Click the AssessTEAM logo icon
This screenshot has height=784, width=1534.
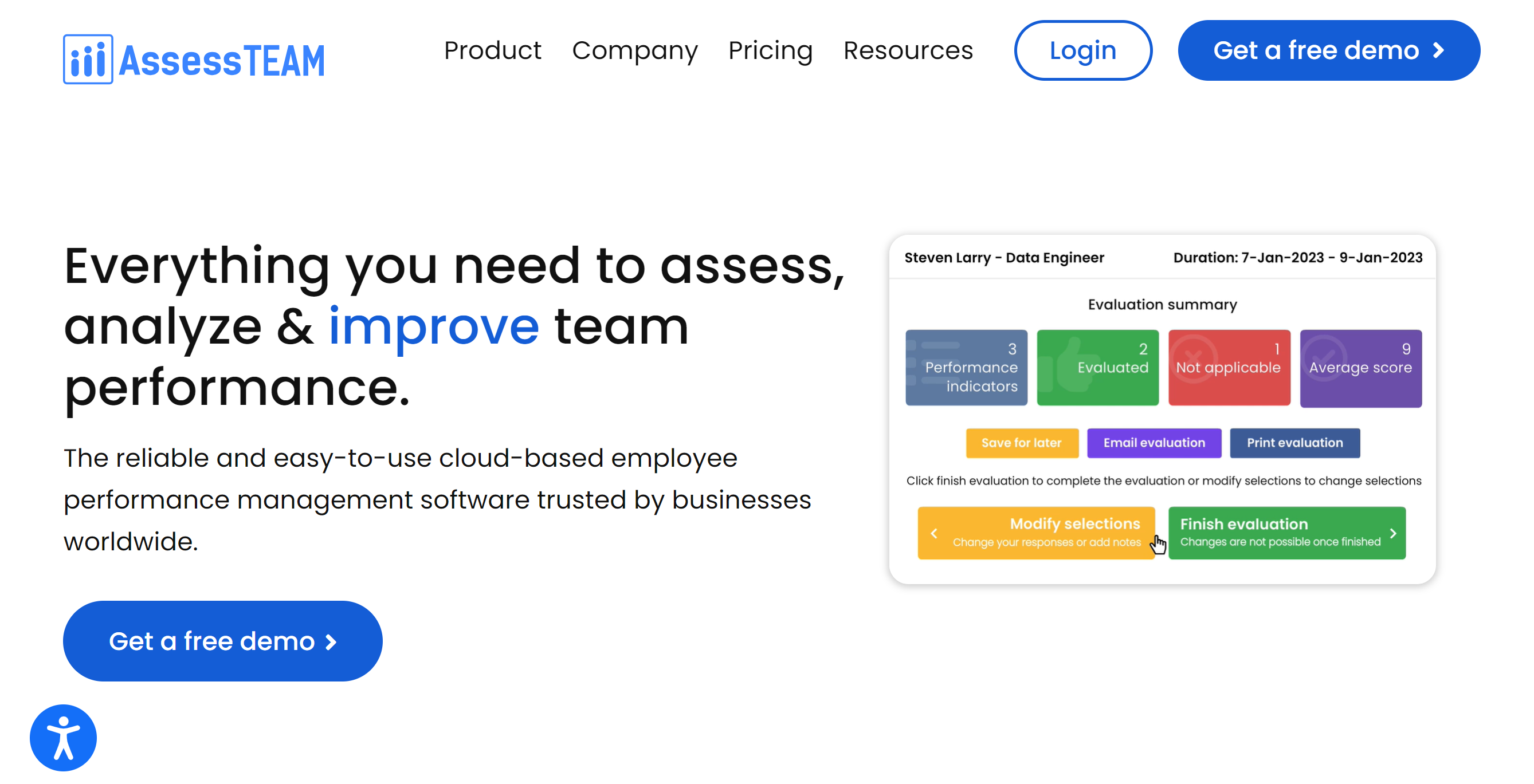[x=88, y=59]
